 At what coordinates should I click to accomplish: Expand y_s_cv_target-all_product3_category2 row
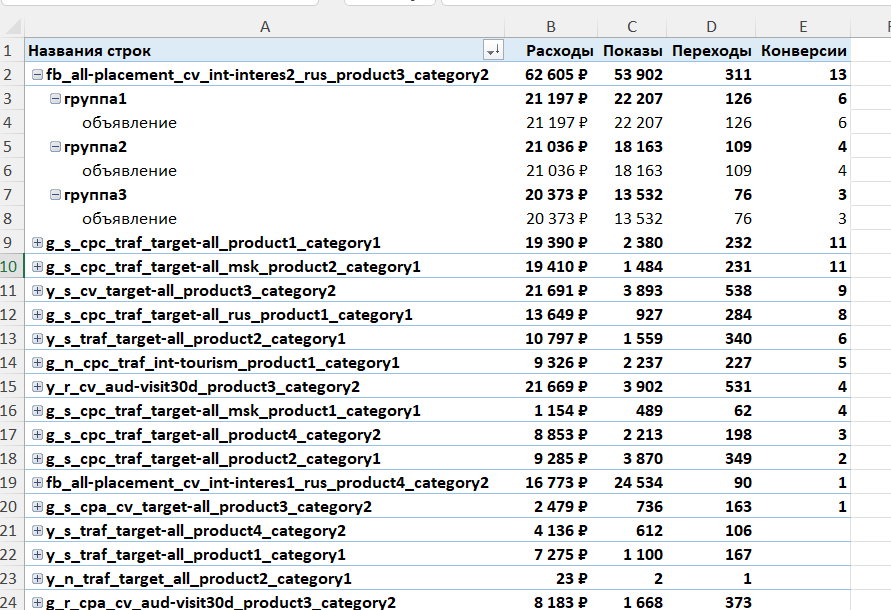pos(37,291)
